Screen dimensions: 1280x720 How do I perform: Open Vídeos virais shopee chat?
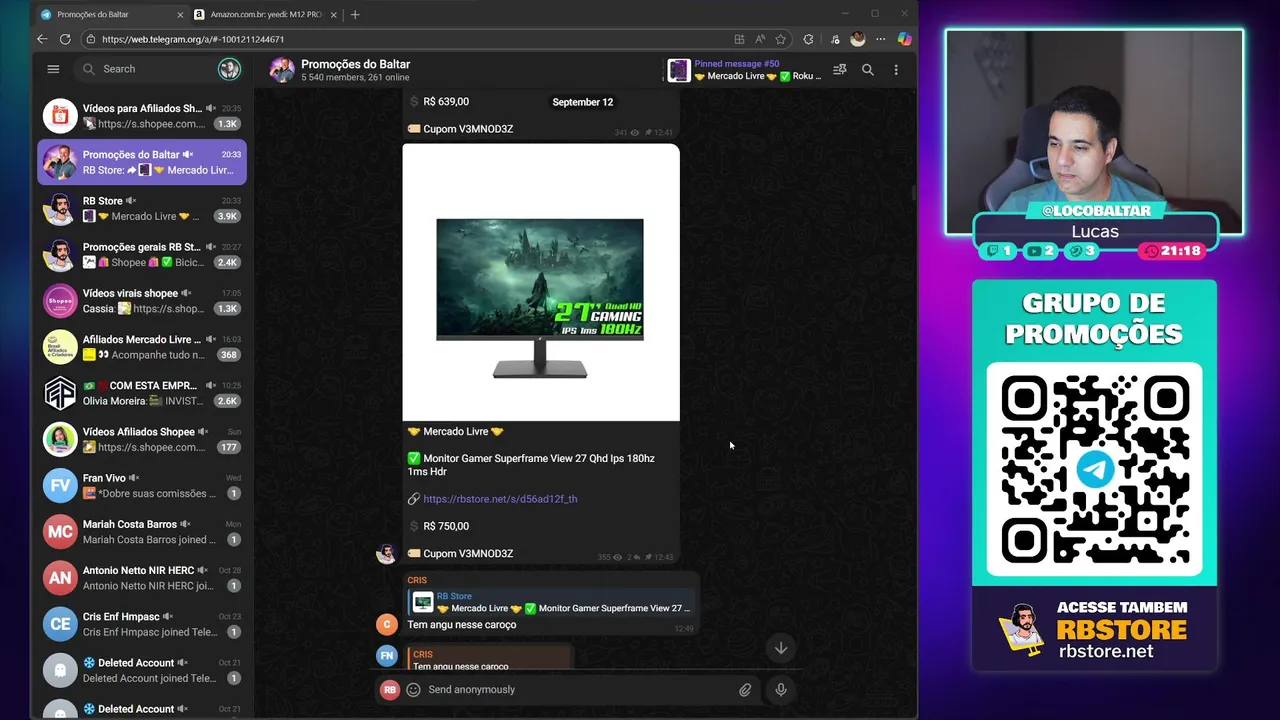tap(142, 300)
